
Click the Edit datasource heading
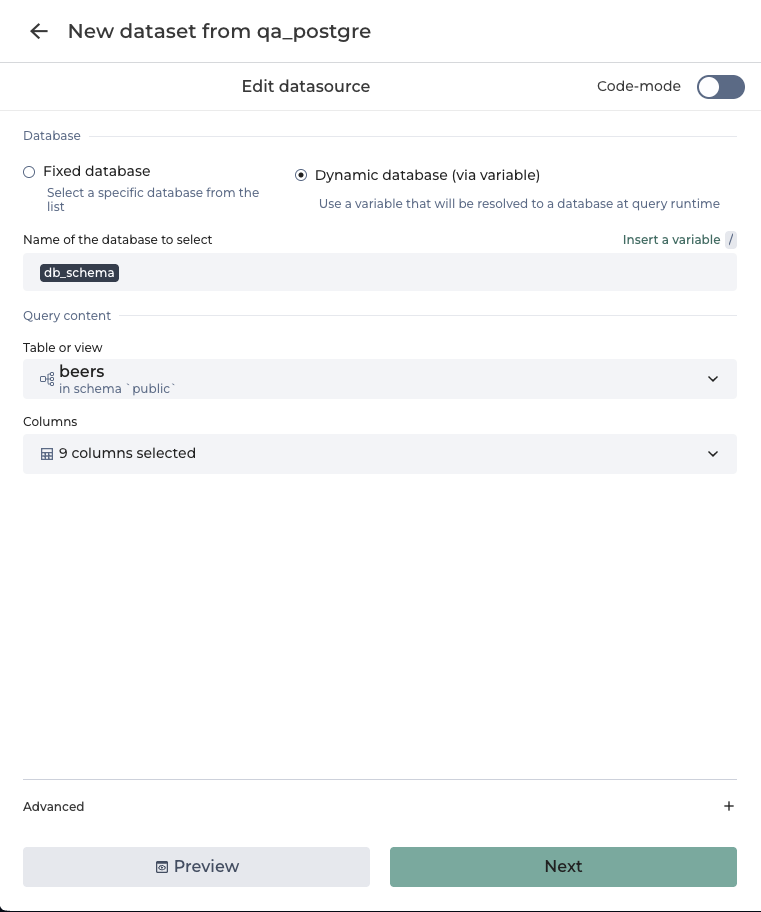coord(306,87)
